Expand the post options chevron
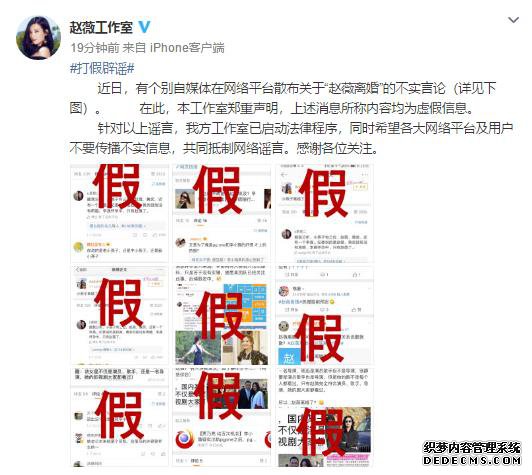 [x=513, y=20]
